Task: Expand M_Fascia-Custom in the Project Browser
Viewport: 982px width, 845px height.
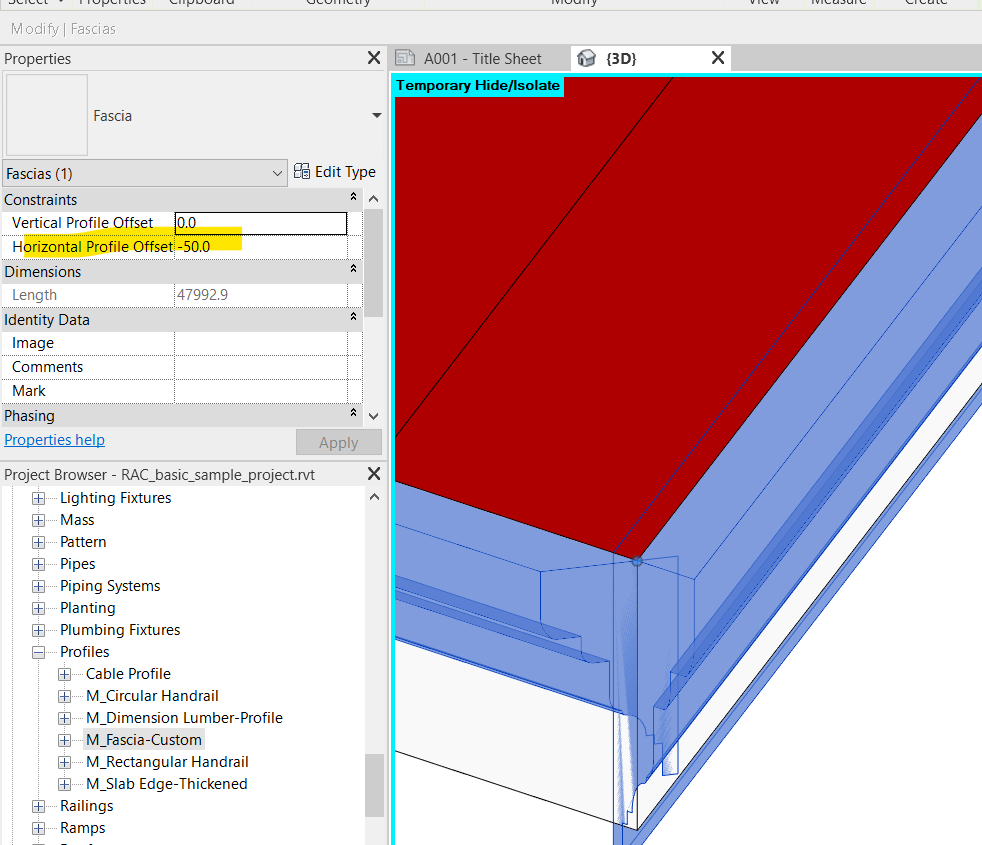Action: click(64, 739)
